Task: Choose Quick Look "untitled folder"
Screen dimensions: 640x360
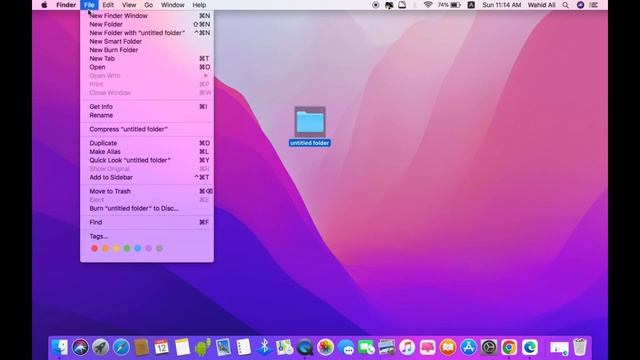Action: click(147, 160)
